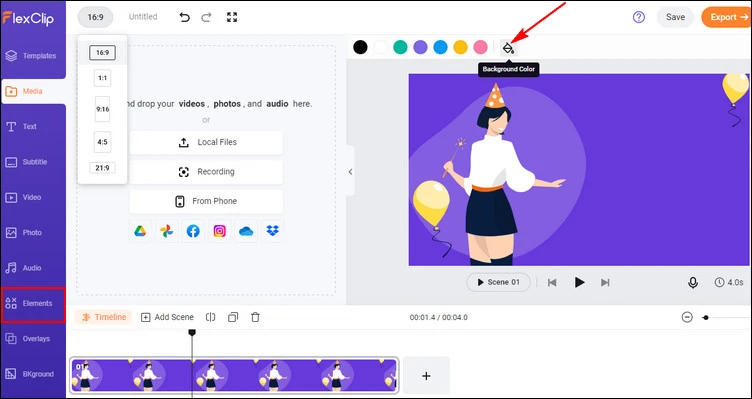Toggle the Timeline view
Image resolution: width=752 pixels, height=399 pixels.
click(104, 317)
